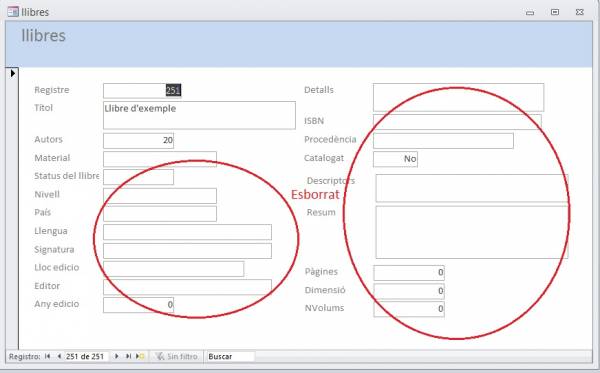Click the llibres form header title
Screen dimensions: 600x373
click(x=43, y=36)
